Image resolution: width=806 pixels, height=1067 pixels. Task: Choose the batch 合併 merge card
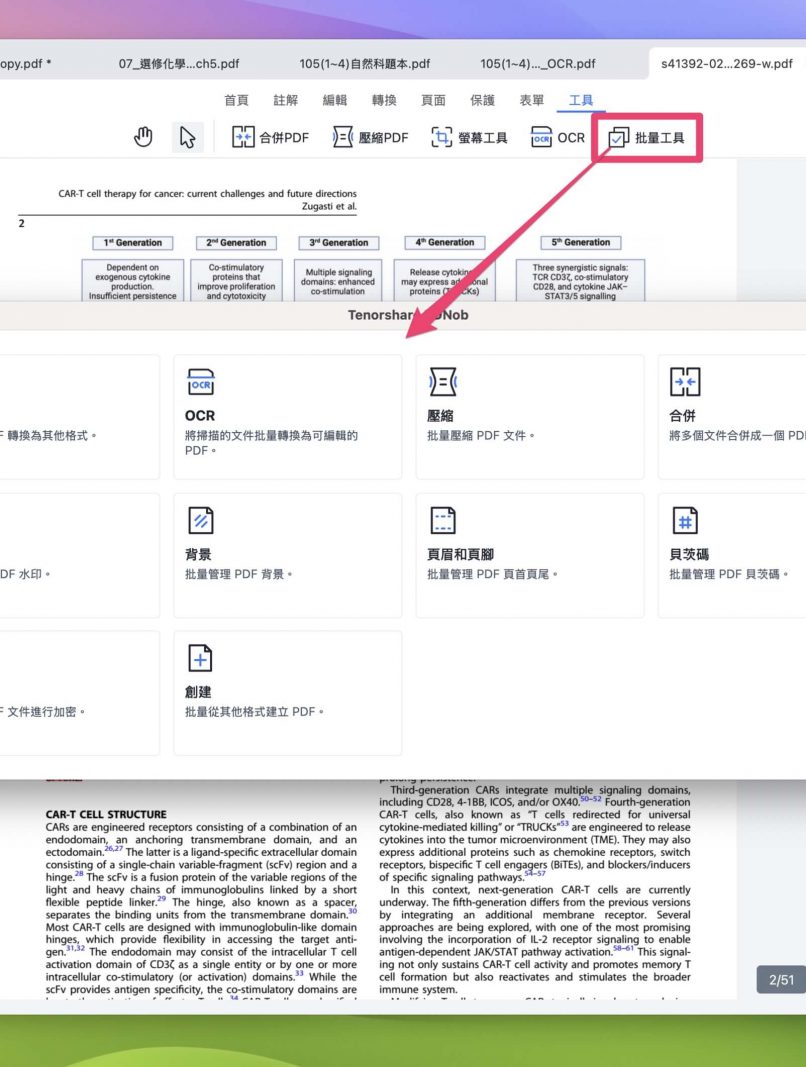pyautogui.click(x=738, y=416)
